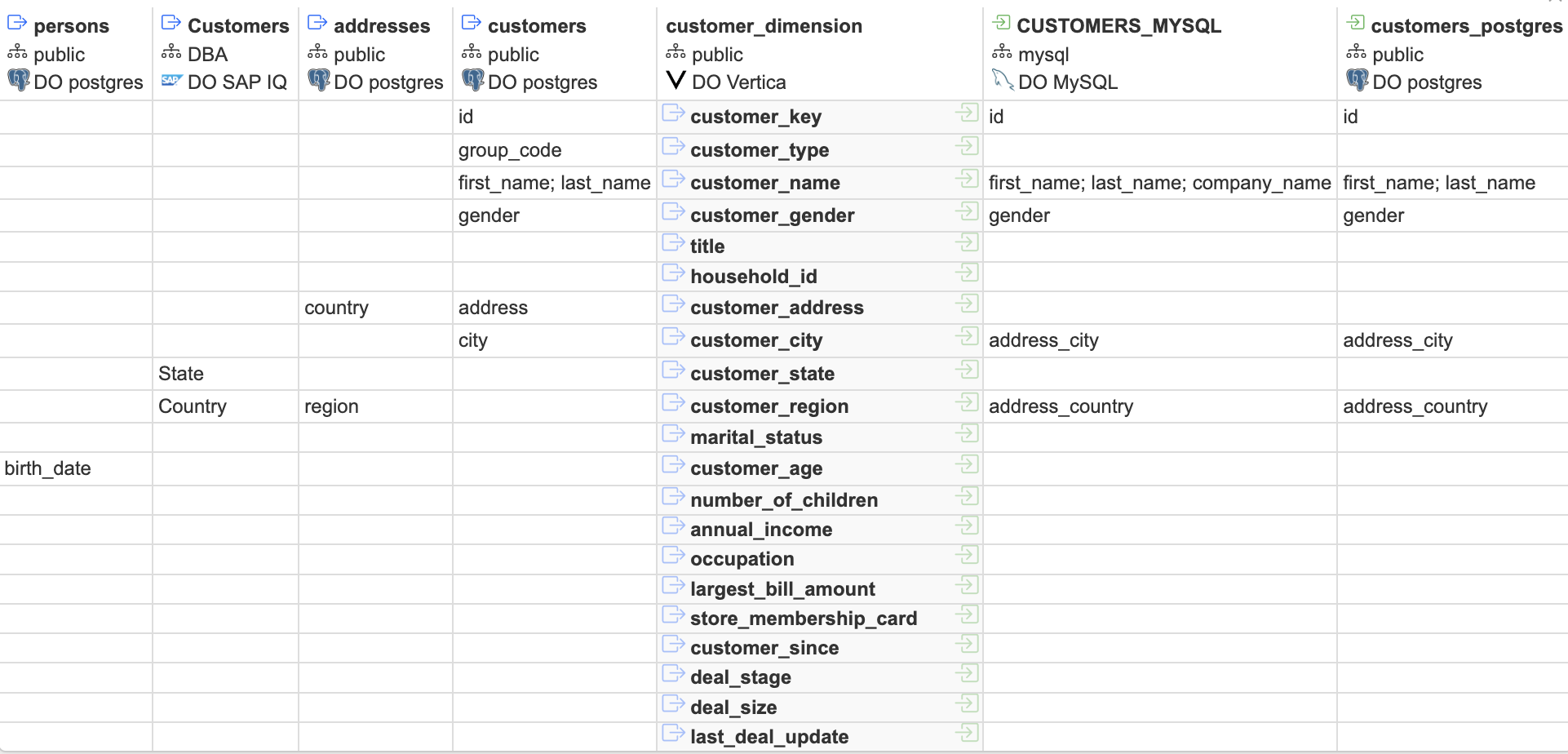Click the right-side arrow icon on deal_size row
The height and width of the screenshot is (754, 1568).
point(967,703)
